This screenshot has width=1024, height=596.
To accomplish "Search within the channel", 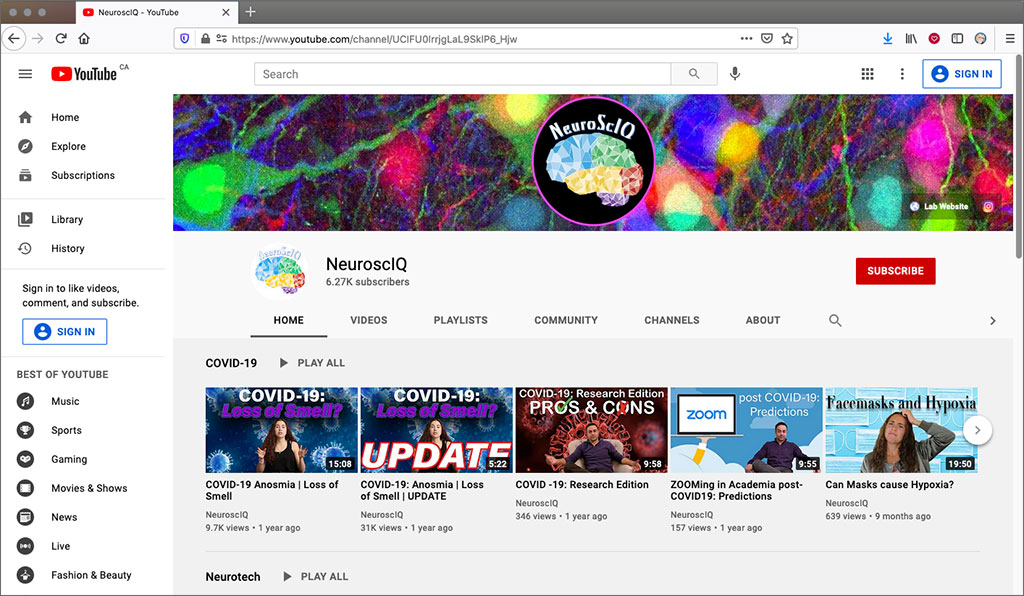I will pyautogui.click(x=835, y=321).
